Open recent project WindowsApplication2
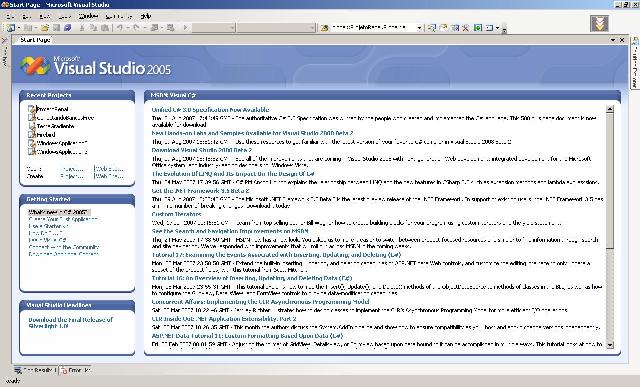Screen dimensions: 640x387 tap(62, 152)
